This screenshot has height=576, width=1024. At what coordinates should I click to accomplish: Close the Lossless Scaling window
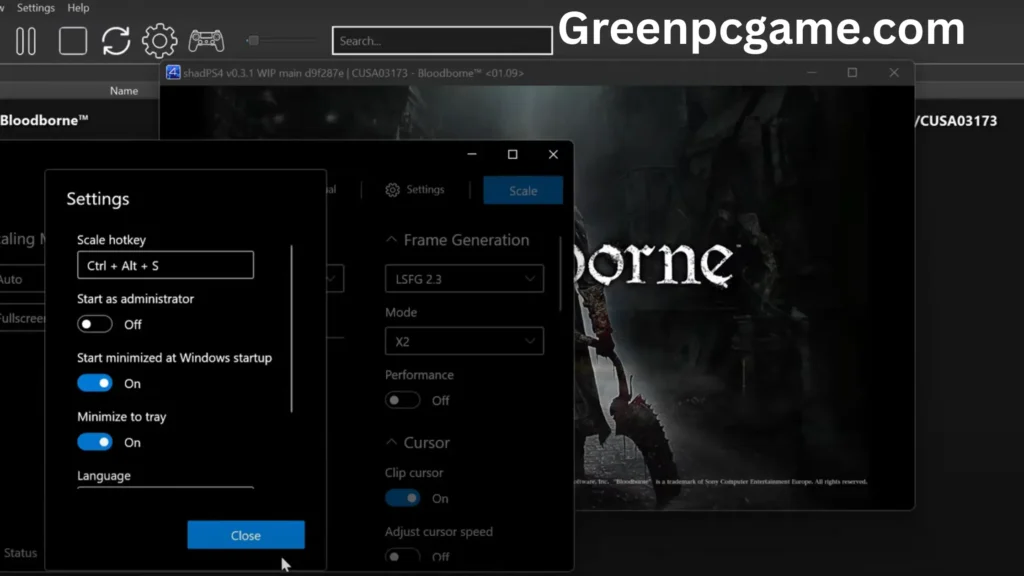553,154
